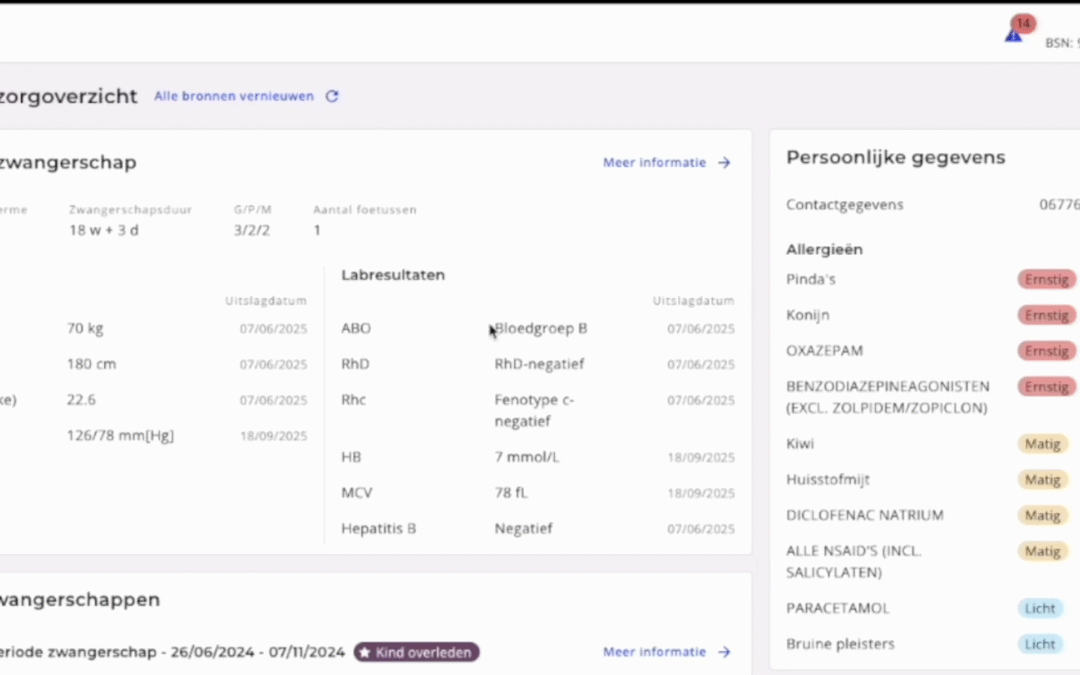This screenshot has height=675, width=1080.
Task: Click the Matig tag for Huisstofmijt
Action: (x=1042, y=480)
